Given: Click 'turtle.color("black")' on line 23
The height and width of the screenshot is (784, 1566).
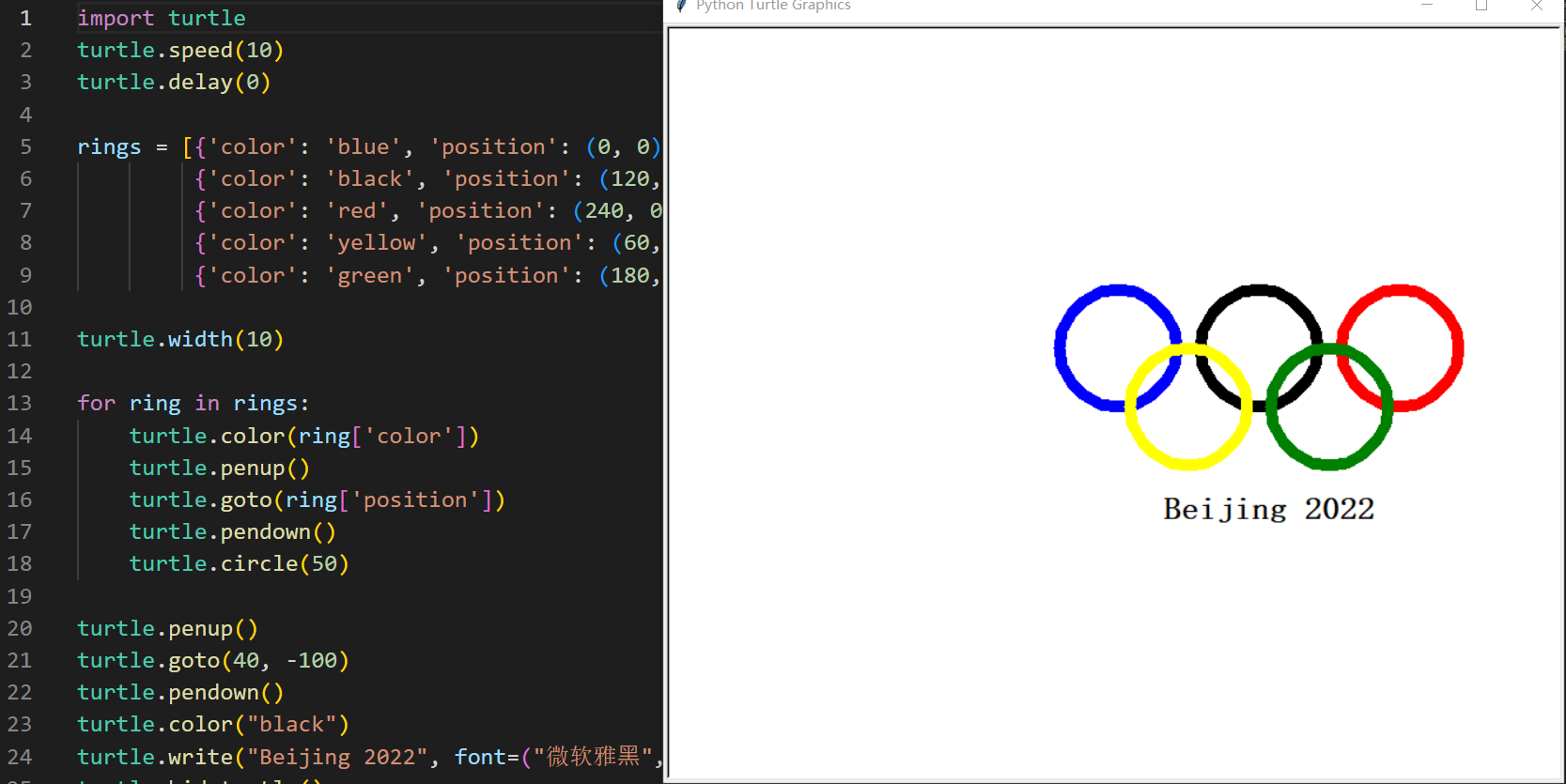Looking at the screenshot, I should point(213,724).
